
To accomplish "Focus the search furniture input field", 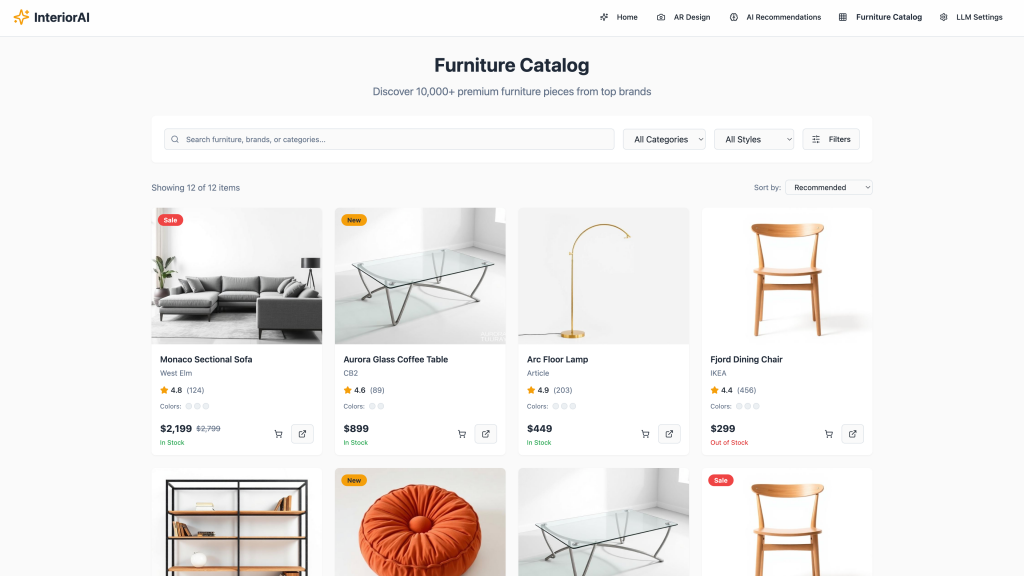I will tap(389, 139).
